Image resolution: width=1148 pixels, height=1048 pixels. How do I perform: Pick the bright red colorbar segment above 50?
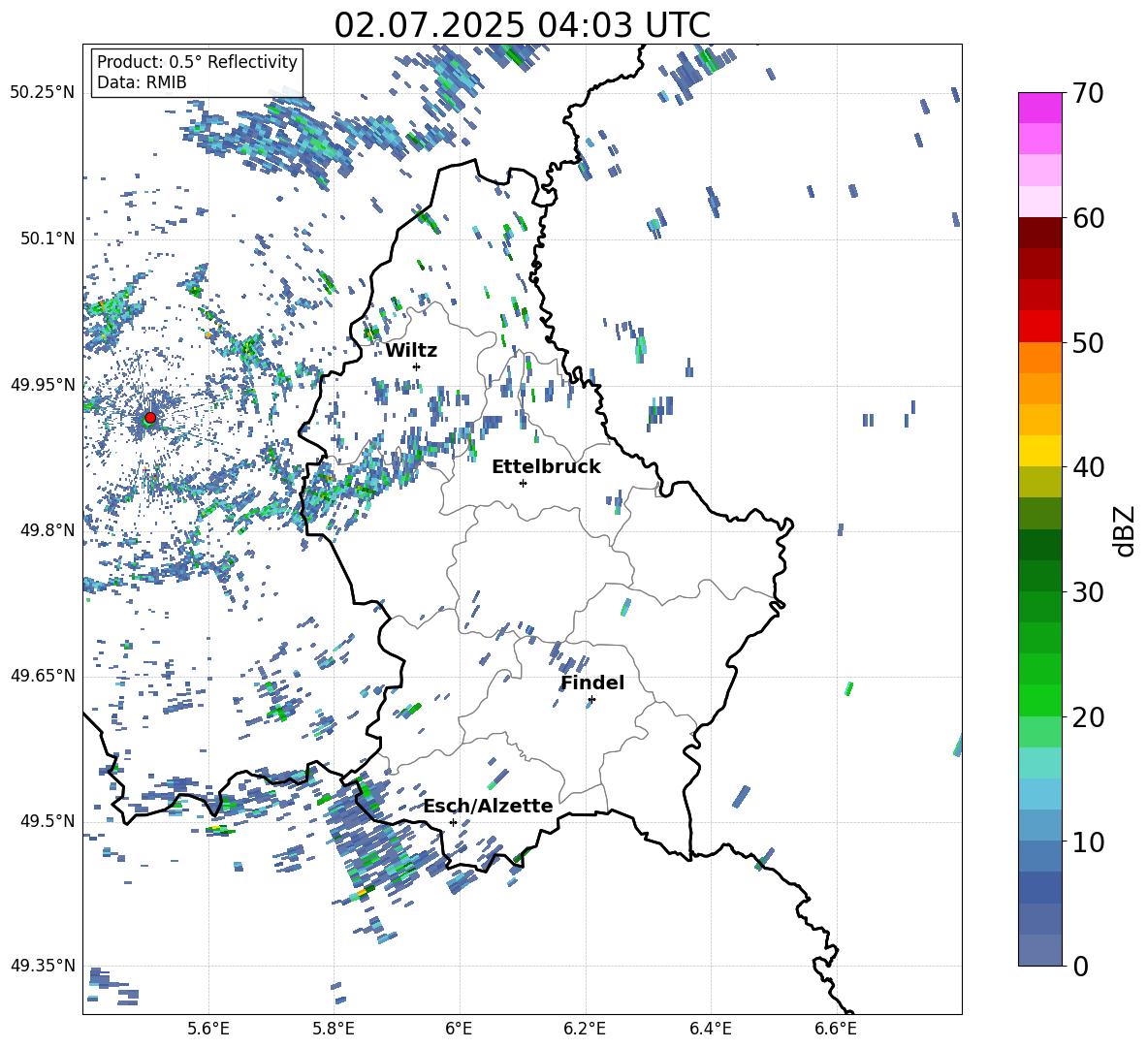(x=1039, y=327)
